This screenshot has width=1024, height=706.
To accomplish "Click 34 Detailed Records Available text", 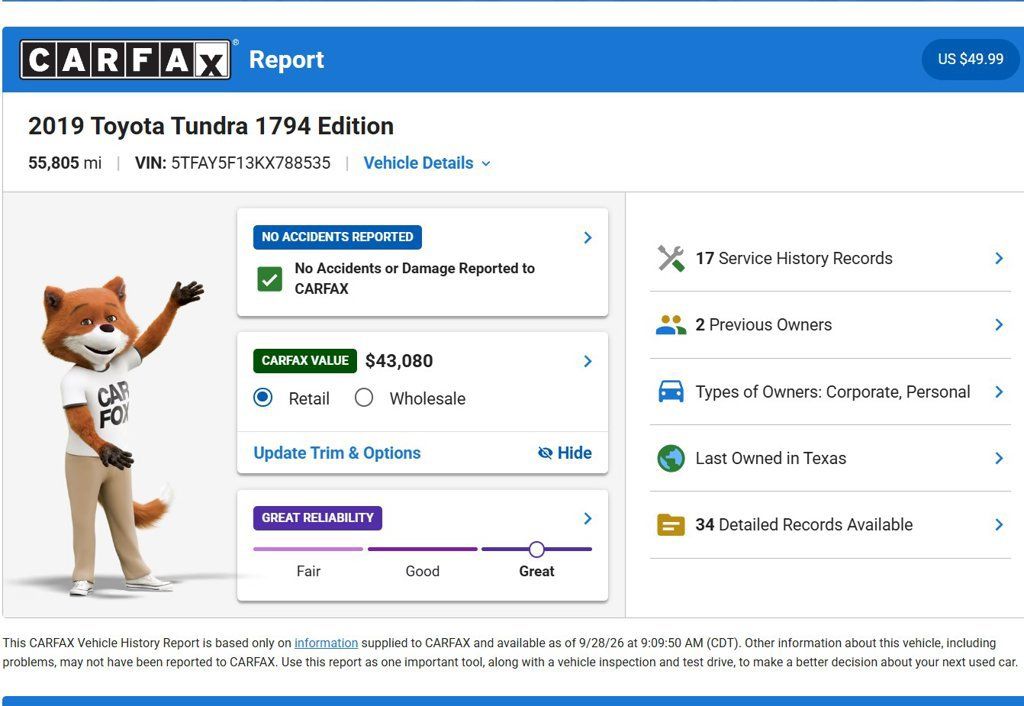I will (x=804, y=525).
